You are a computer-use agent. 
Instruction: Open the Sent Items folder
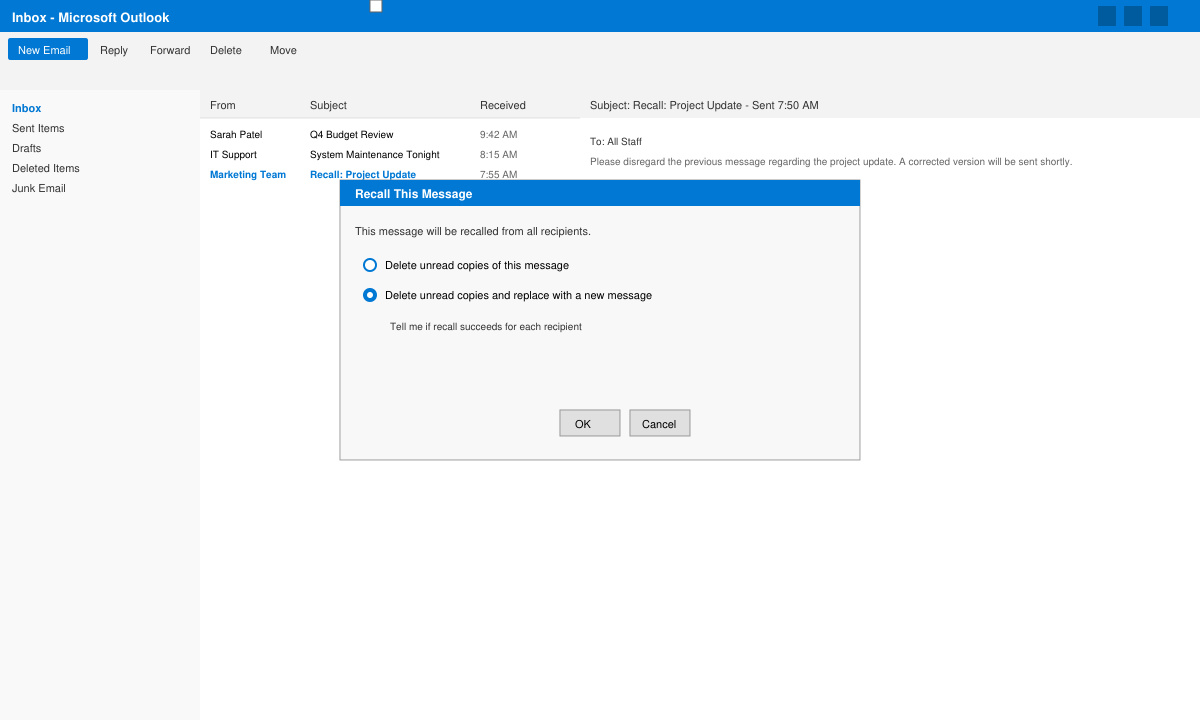pyautogui.click(x=38, y=128)
